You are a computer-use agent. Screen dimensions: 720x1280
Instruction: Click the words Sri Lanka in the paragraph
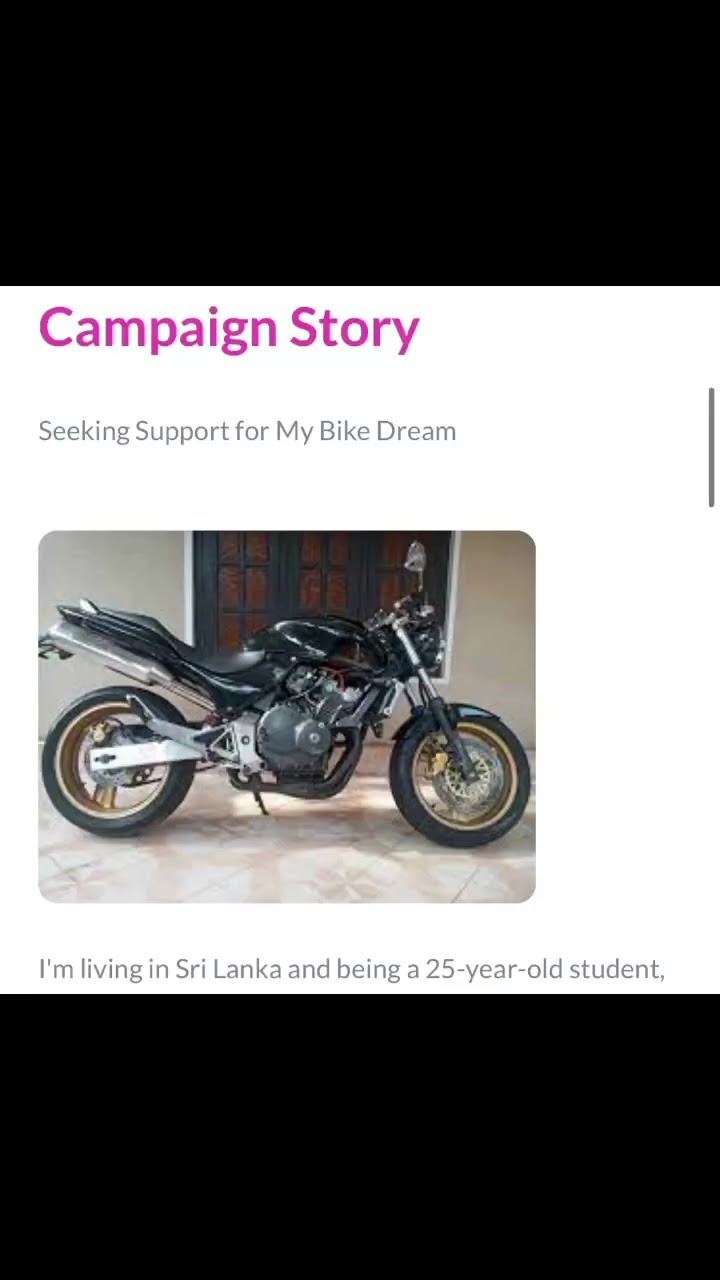click(x=228, y=969)
